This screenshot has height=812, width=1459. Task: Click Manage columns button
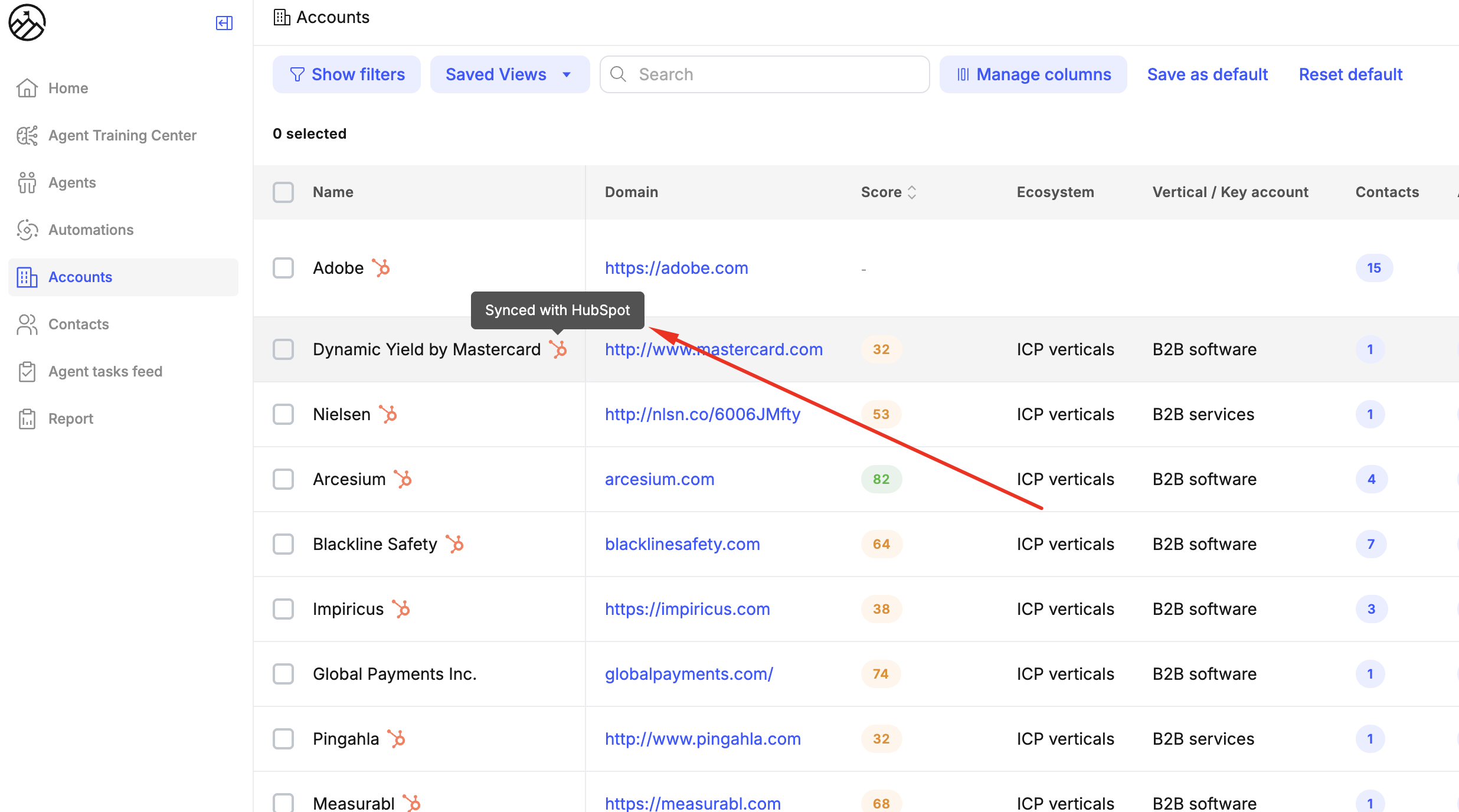tap(1033, 74)
